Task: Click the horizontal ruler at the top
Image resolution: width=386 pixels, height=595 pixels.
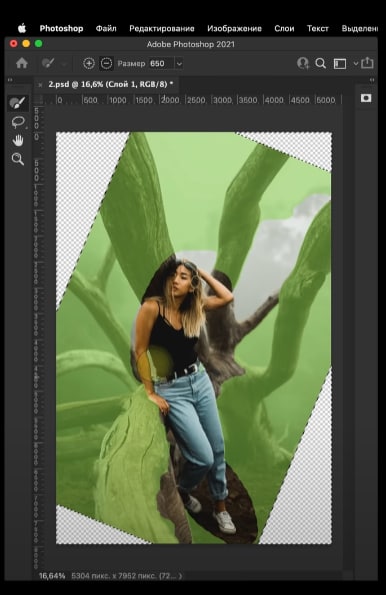Action: point(193,100)
